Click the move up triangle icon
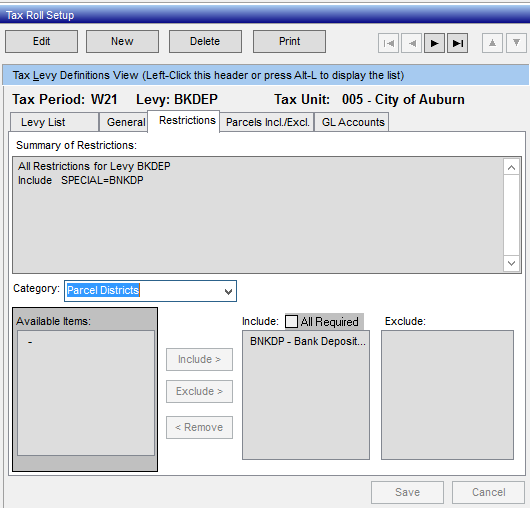The image size is (530, 508). [x=492, y=43]
